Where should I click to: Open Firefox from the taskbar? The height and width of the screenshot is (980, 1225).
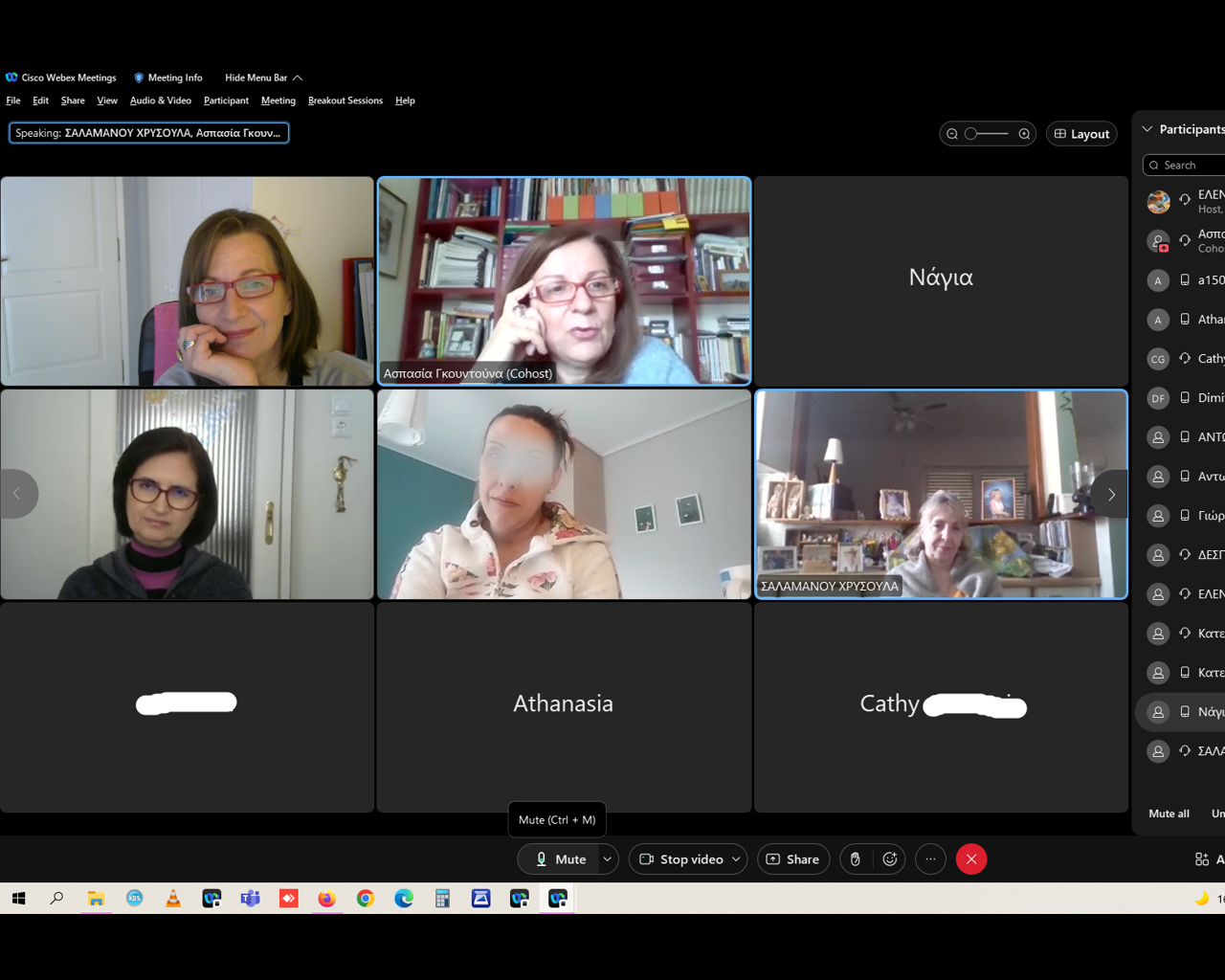point(327,899)
